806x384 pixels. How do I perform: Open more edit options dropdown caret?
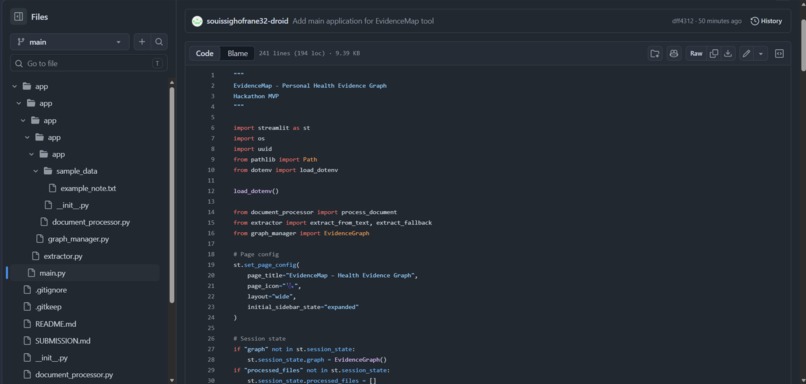point(761,53)
